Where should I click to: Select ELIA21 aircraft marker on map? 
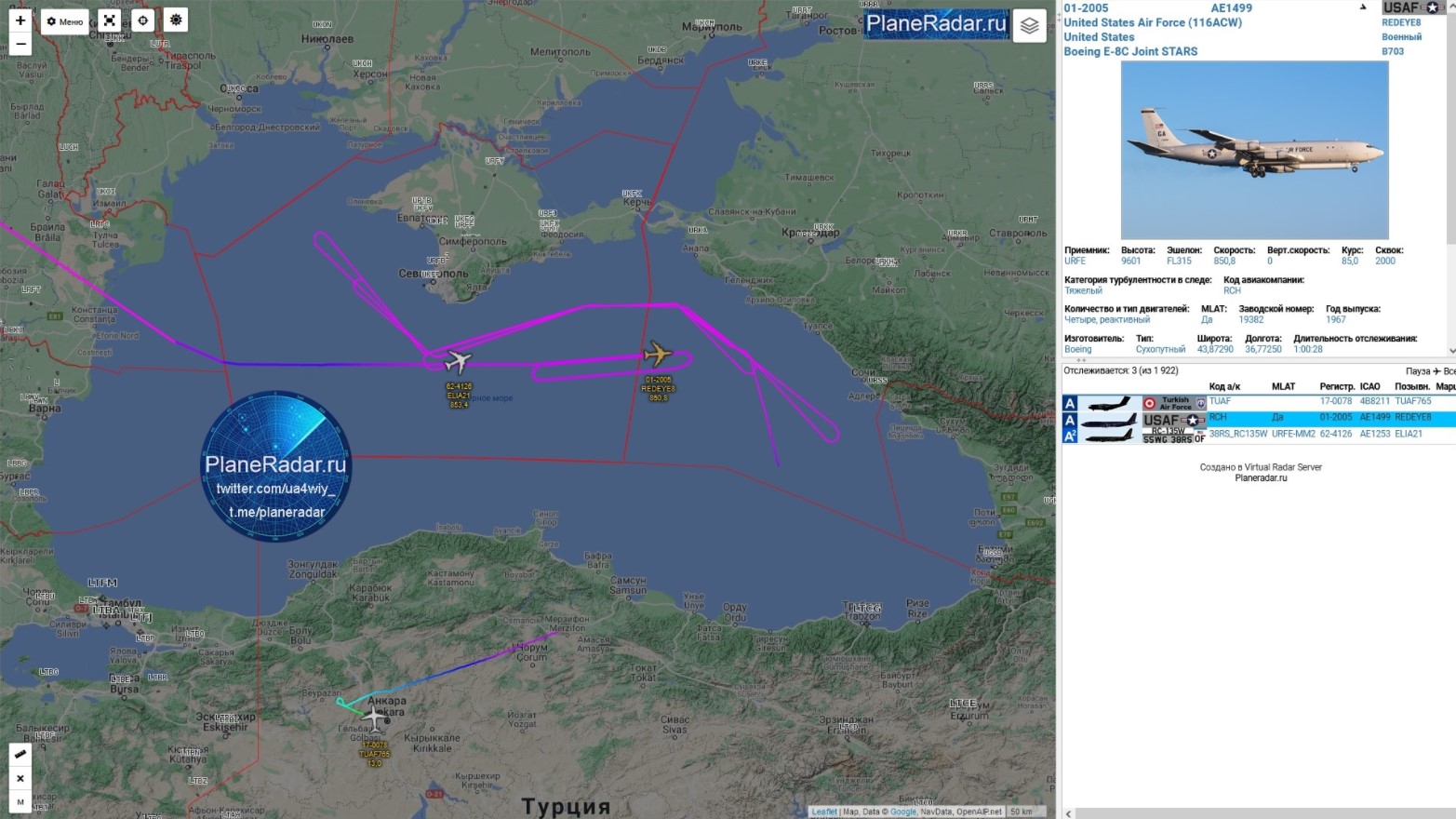[458, 360]
